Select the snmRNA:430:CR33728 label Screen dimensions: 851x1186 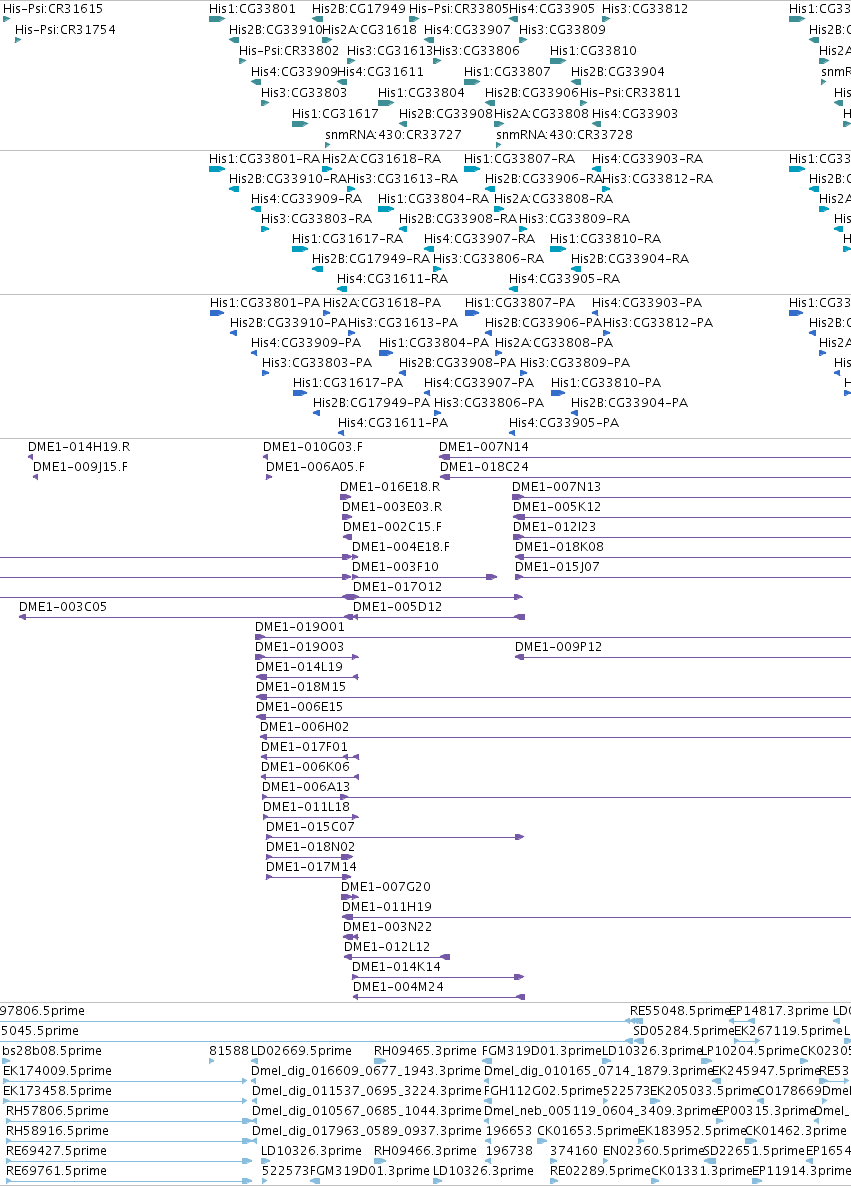(x=564, y=135)
